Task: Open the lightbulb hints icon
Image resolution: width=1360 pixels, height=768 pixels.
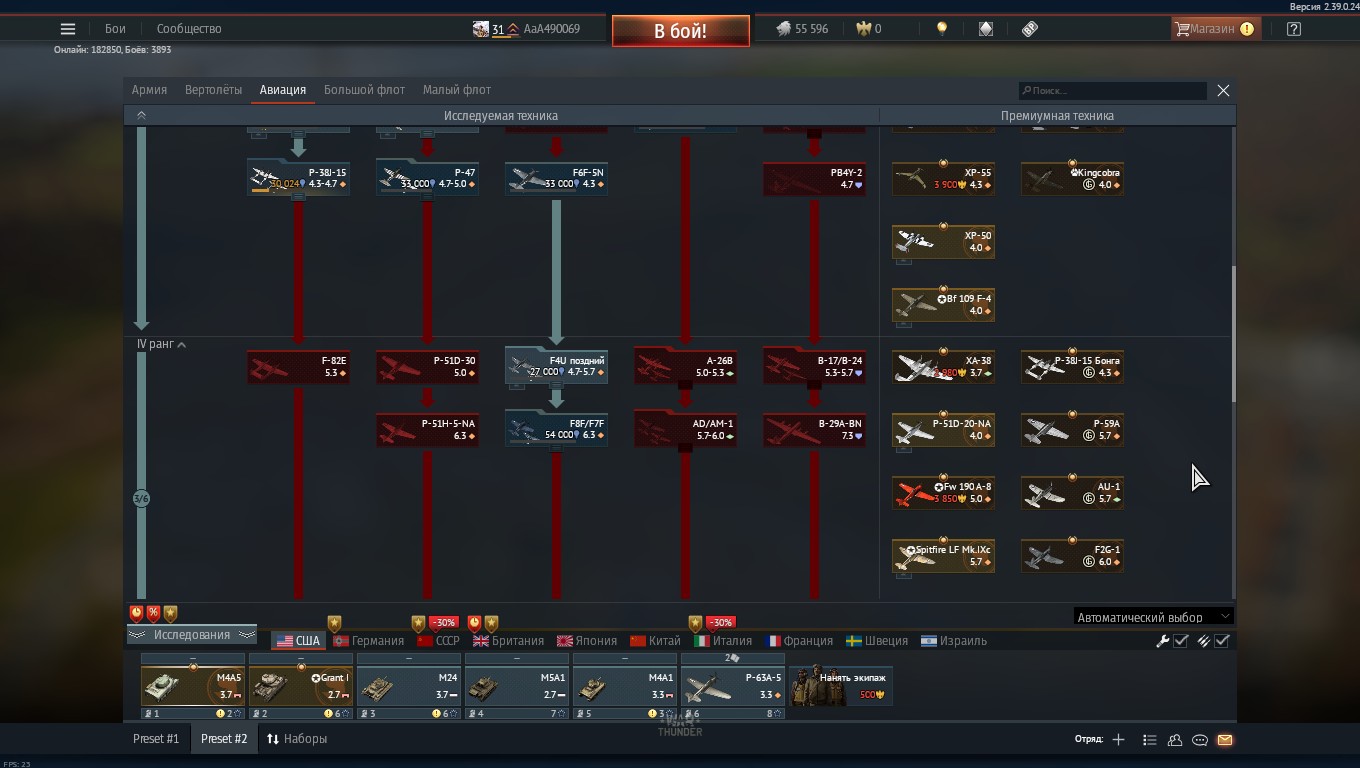Action: point(941,29)
